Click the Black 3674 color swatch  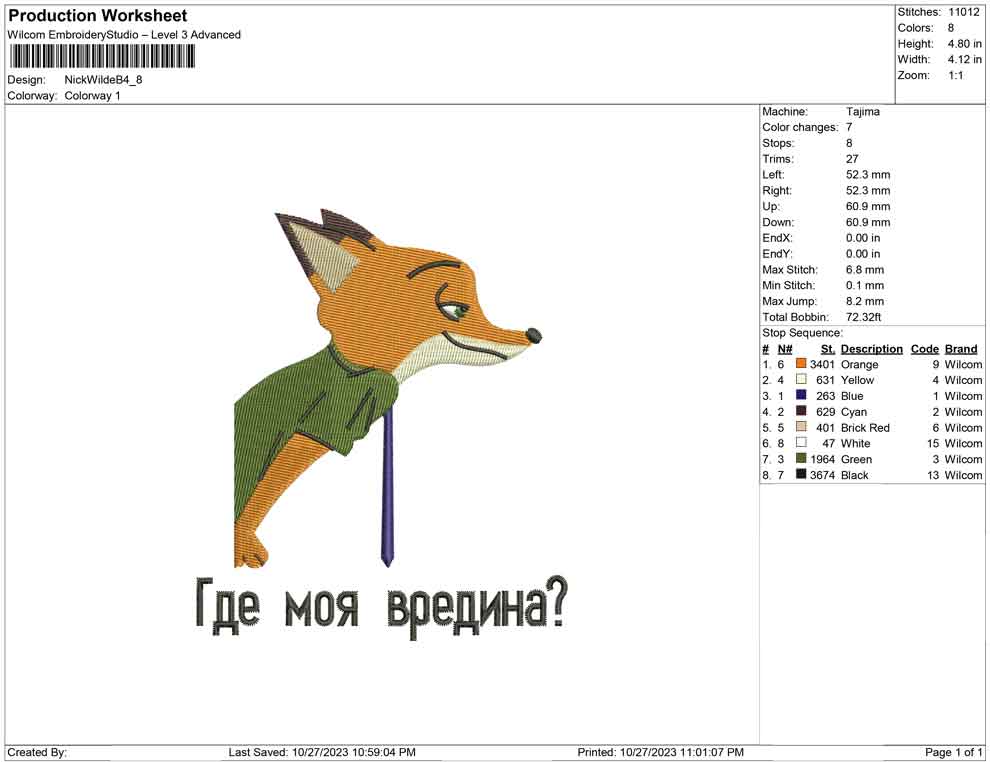click(801, 474)
